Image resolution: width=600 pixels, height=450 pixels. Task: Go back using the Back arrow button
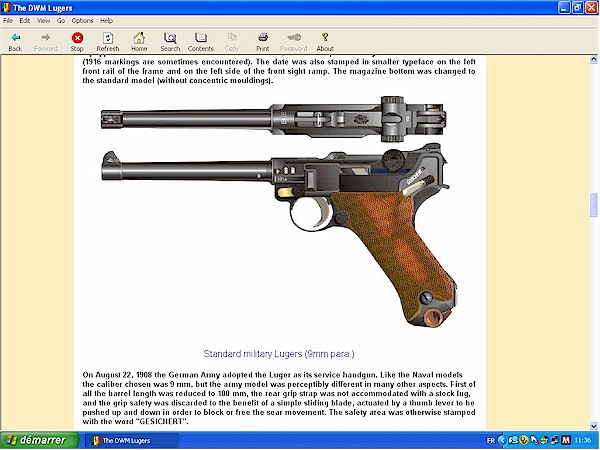(15, 42)
